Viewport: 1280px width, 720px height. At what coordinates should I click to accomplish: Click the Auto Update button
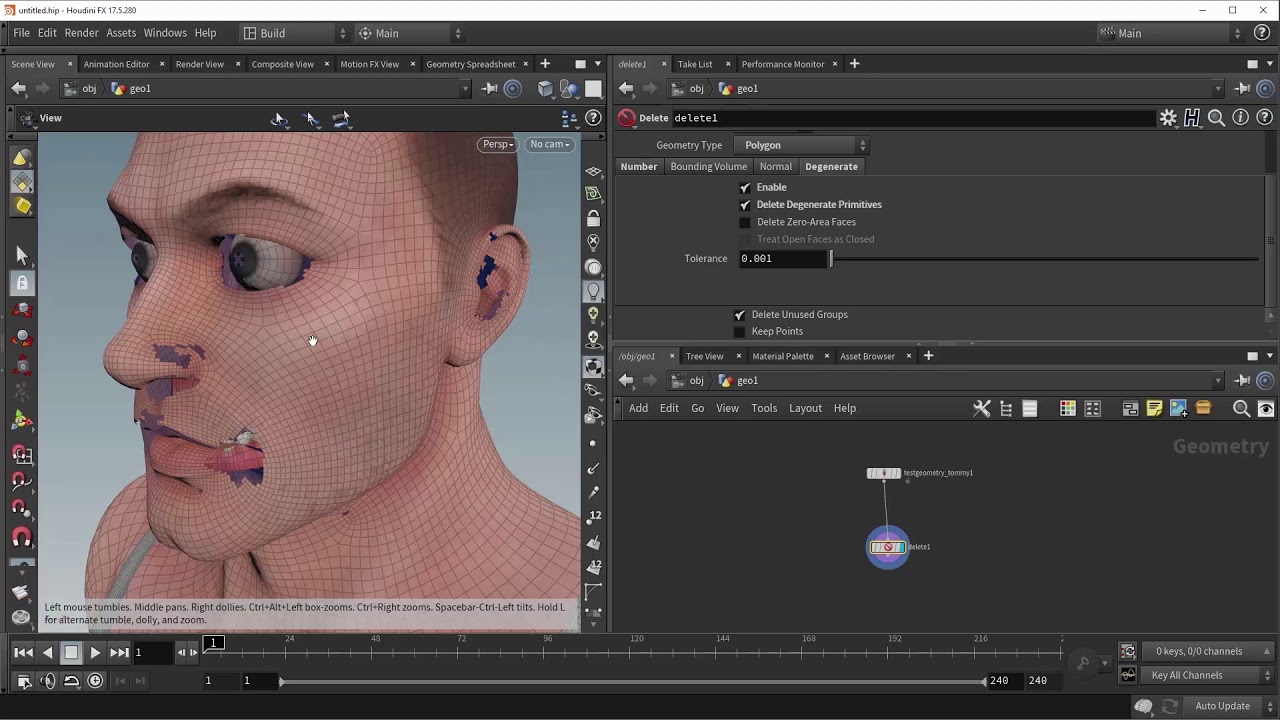coord(1222,706)
